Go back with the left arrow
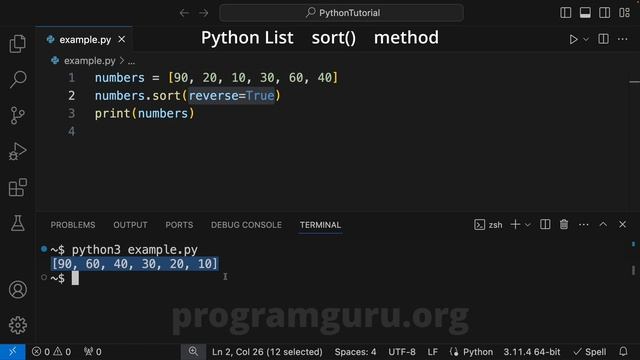This screenshot has width=640, height=360. (184, 13)
